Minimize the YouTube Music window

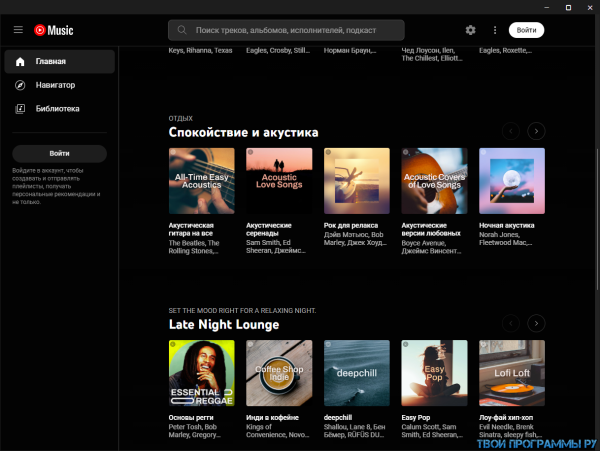pyautogui.click(x=547, y=7)
